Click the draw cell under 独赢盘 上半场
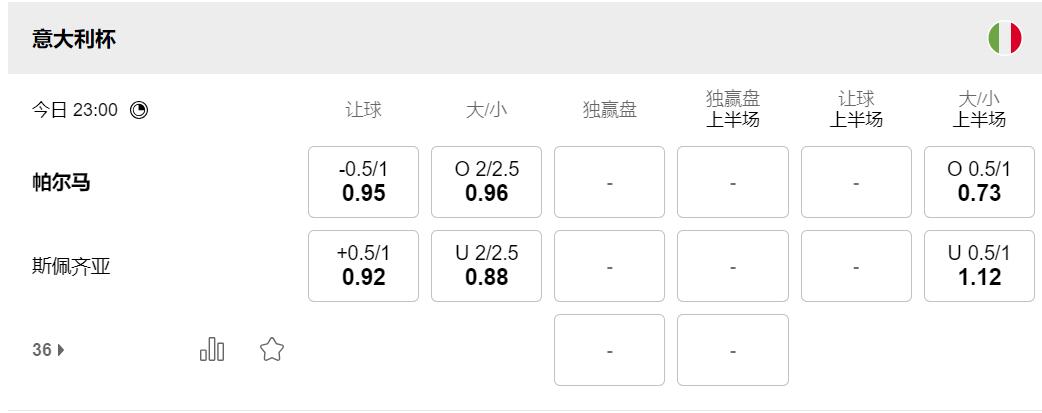This screenshot has width=1042, height=413. (x=732, y=350)
